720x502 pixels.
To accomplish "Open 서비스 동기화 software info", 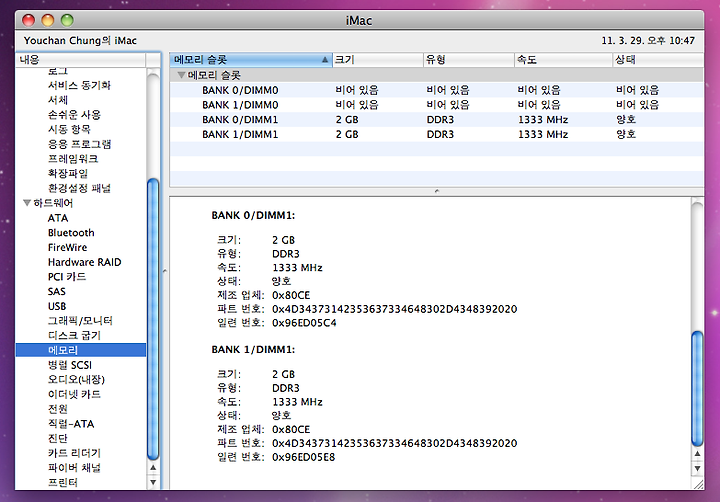I will 79,85.
